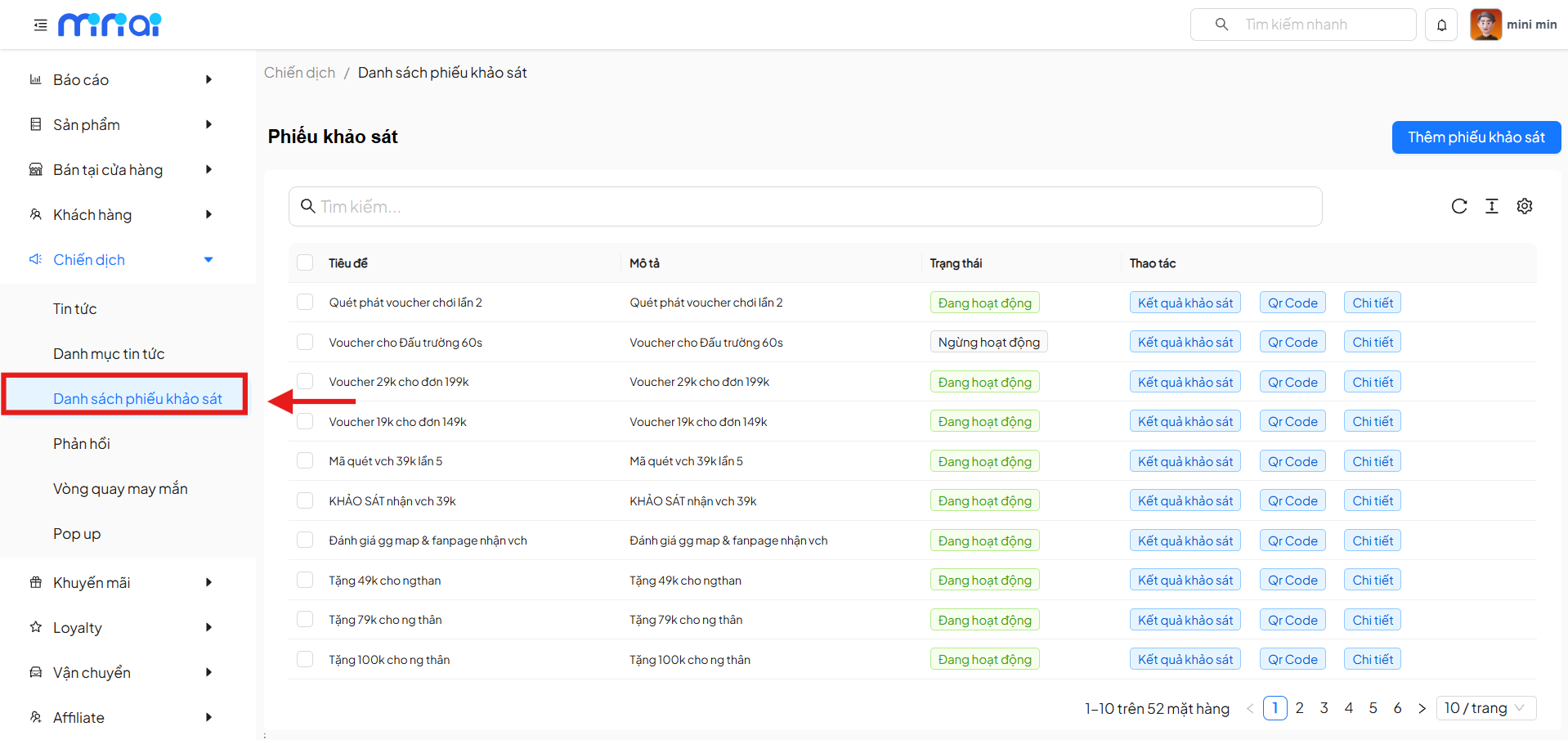This screenshot has height=740, width=1568.
Task: Open the 10 / trang page size dropdown
Action: [1485, 708]
